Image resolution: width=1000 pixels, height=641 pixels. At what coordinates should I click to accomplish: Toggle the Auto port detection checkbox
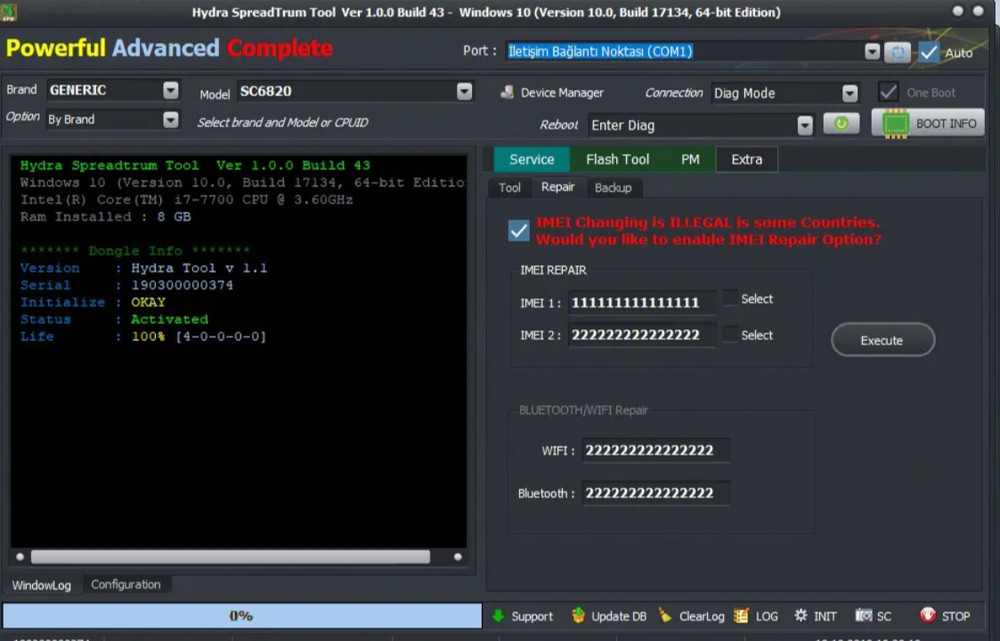point(930,51)
